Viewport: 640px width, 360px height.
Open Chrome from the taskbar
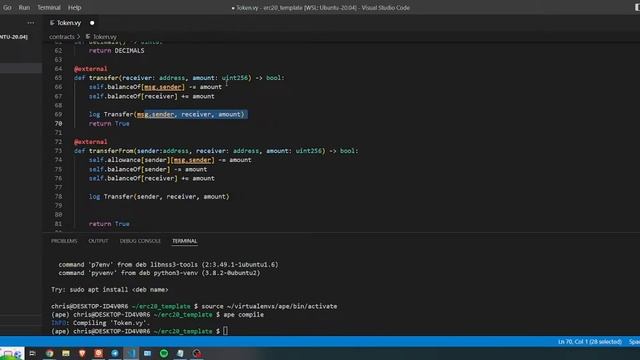(x=49, y=353)
